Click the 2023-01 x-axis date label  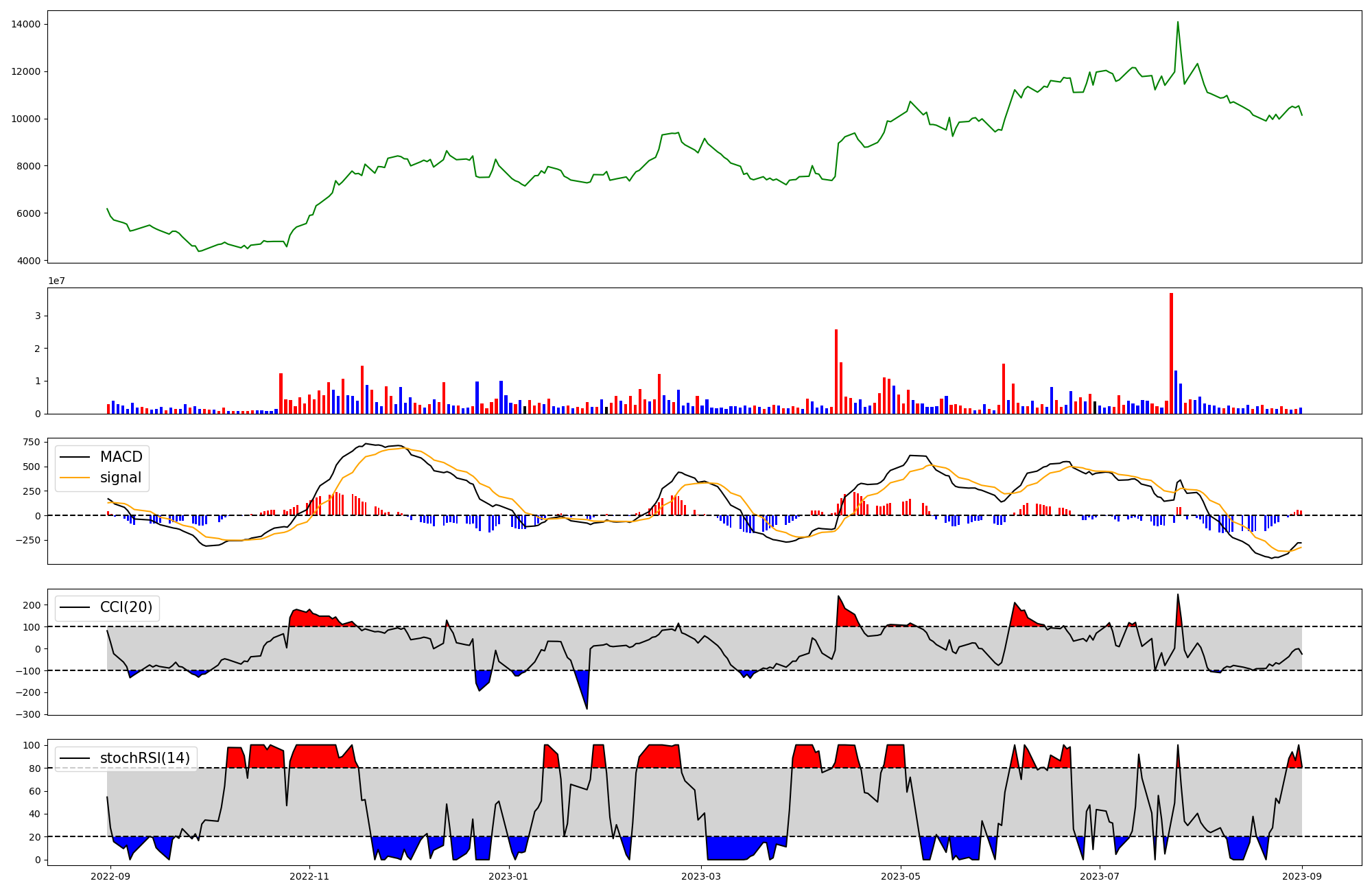[508, 876]
